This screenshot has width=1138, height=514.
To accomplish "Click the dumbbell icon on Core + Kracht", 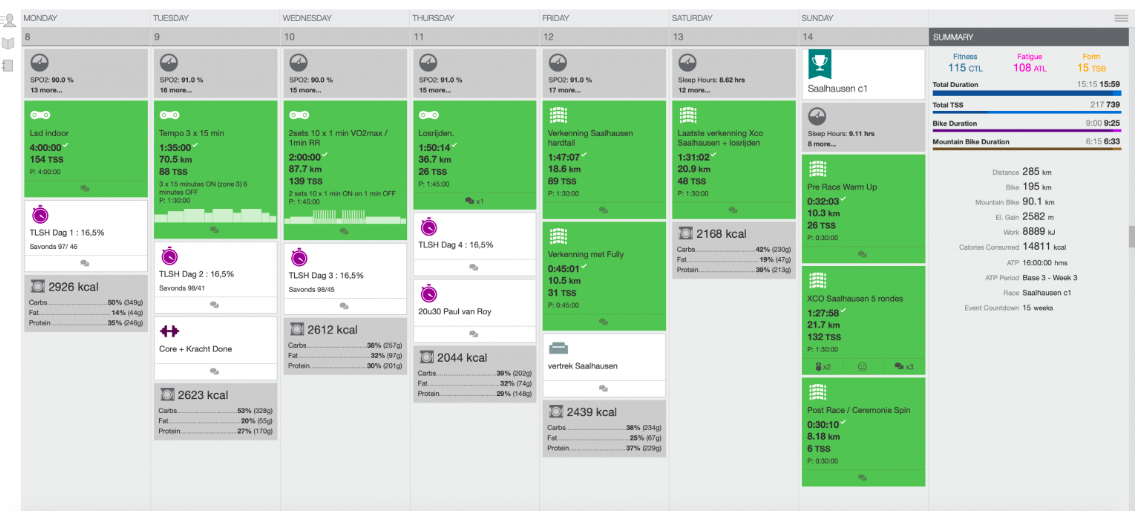I will click(x=169, y=330).
